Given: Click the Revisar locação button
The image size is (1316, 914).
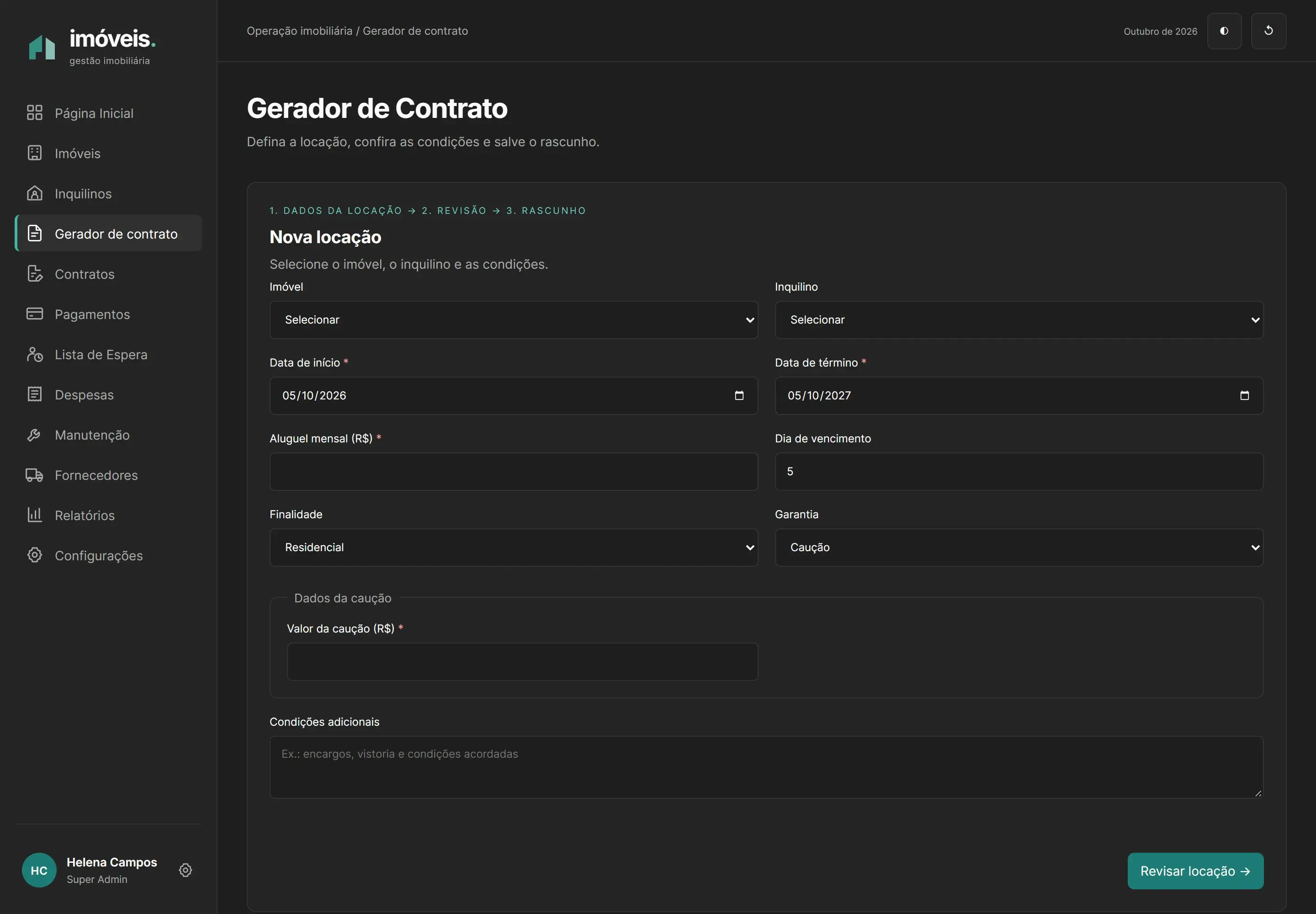Looking at the screenshot, I should 1195,871.
